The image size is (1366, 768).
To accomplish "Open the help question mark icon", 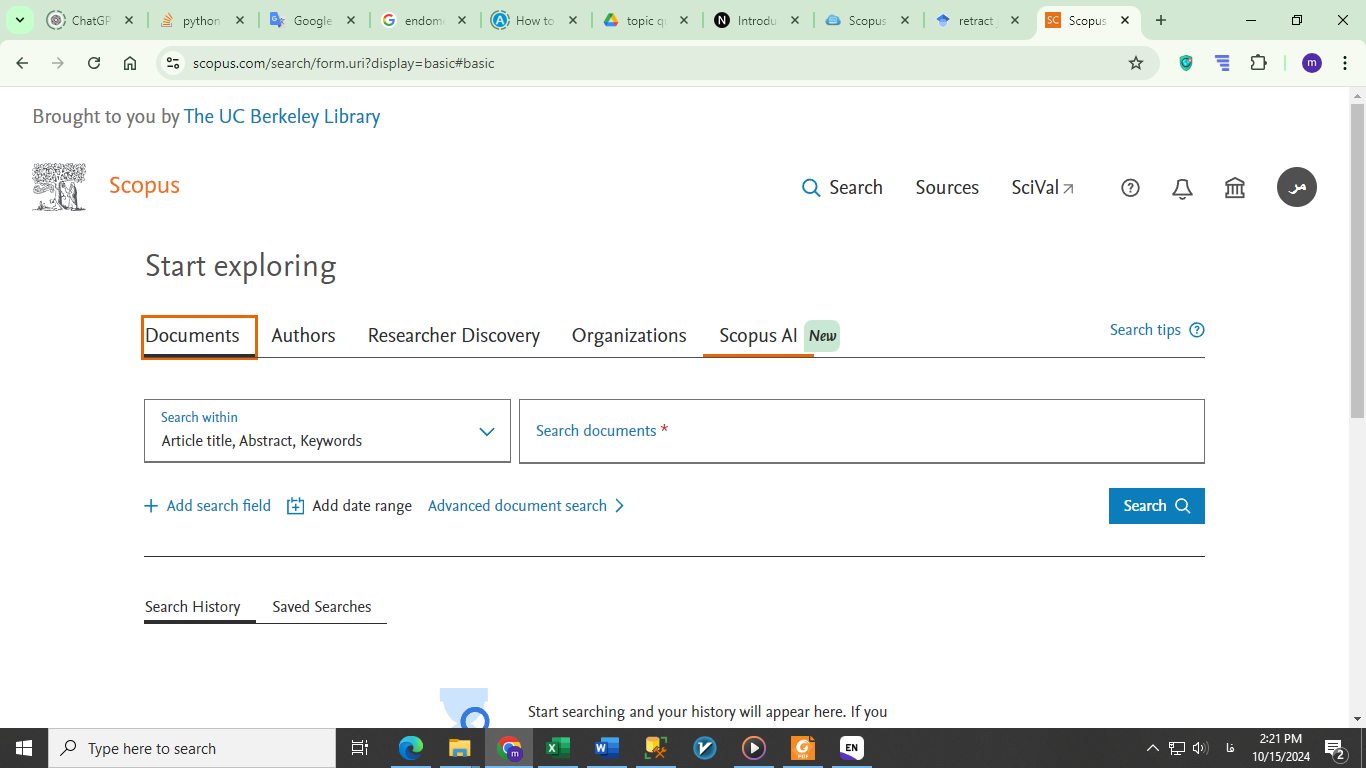I will pos(1130,188).
